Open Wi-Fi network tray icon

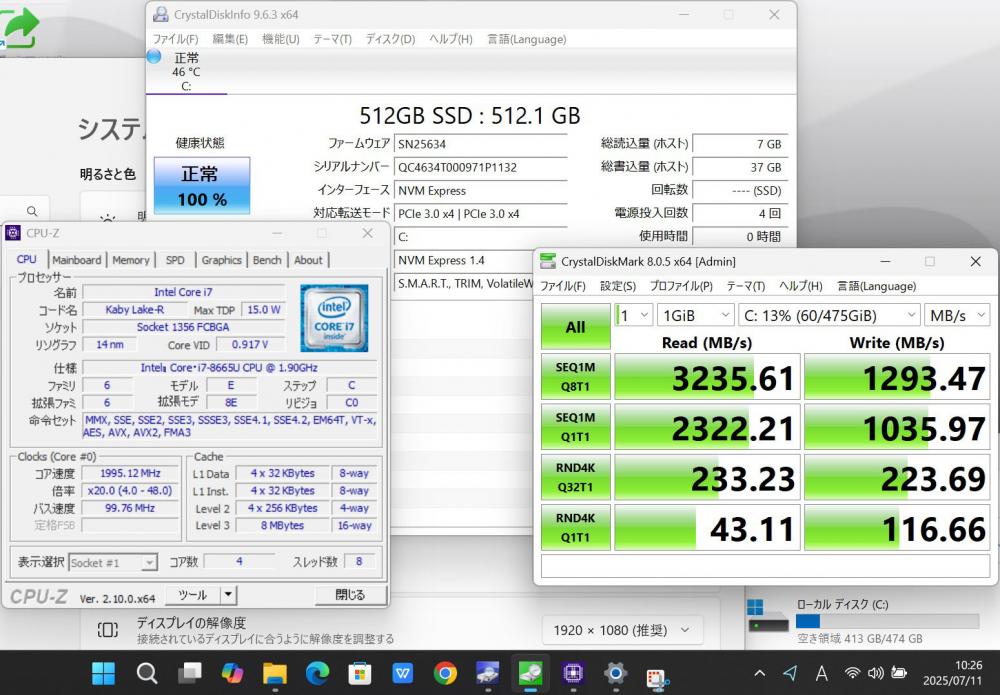[852, 673]
